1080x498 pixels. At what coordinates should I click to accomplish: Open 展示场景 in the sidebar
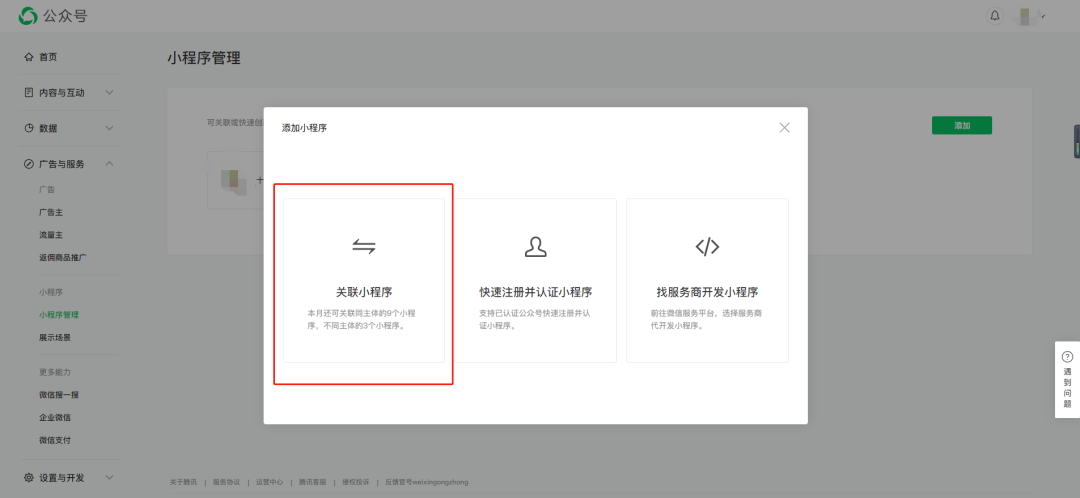(x=55, y=338)
